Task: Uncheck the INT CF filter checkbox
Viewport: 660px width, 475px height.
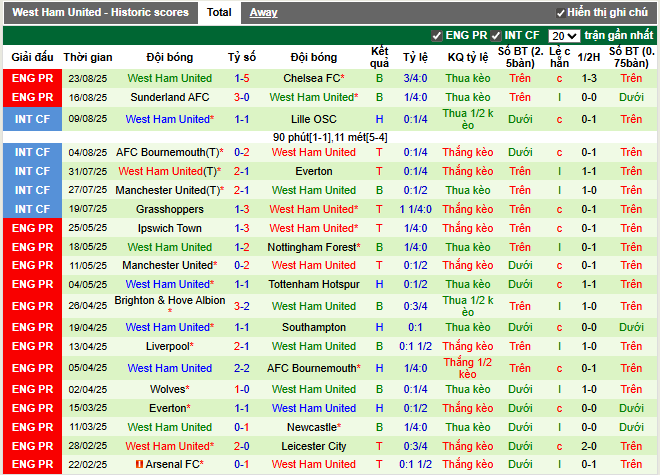Action: coord(496,36)
